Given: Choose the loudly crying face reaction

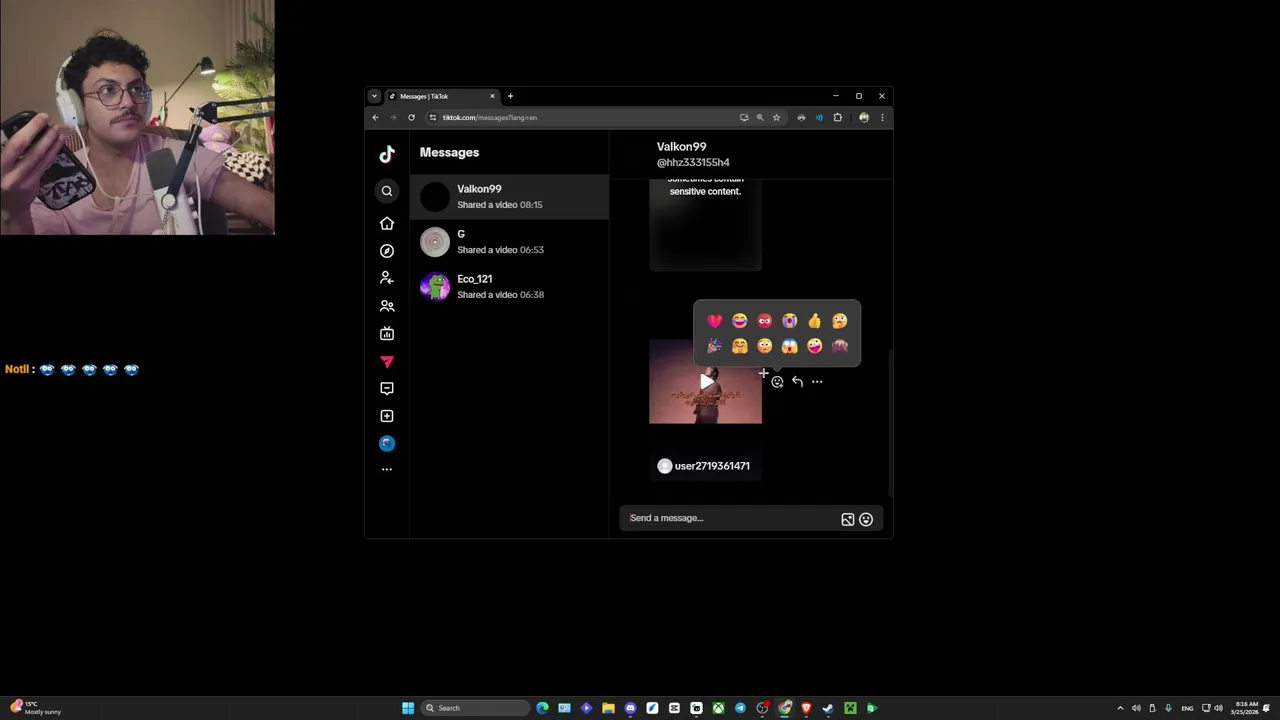Looking at the screenshot, I should point(789,321).
